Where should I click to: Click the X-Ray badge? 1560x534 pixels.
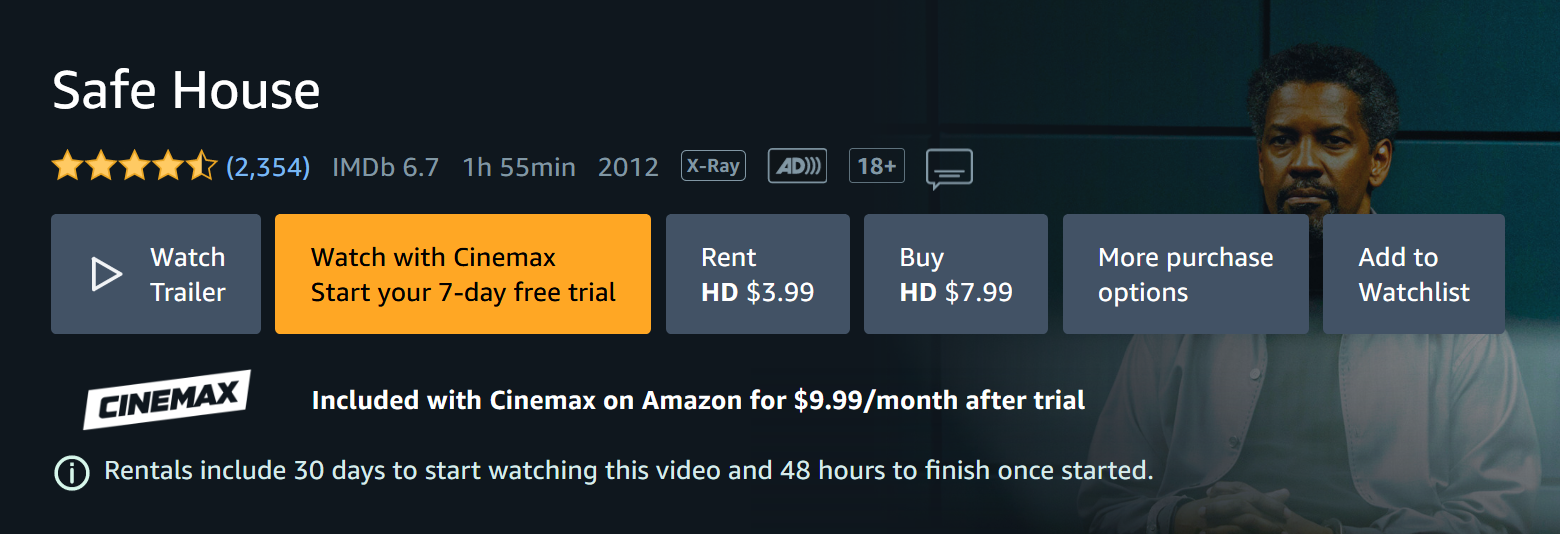713,166
